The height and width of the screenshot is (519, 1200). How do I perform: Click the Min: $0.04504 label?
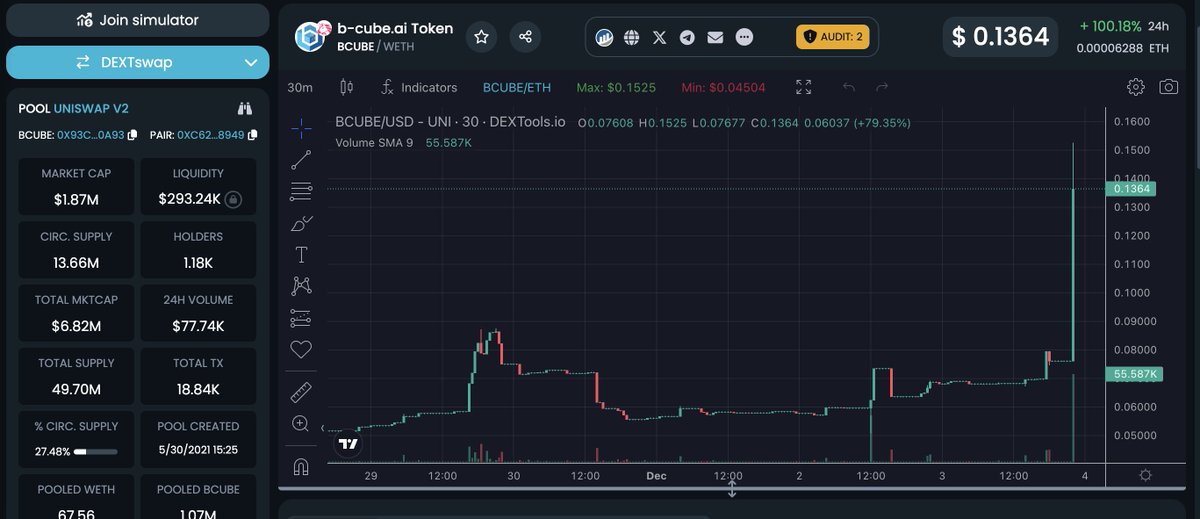click(x=723, y=87)
